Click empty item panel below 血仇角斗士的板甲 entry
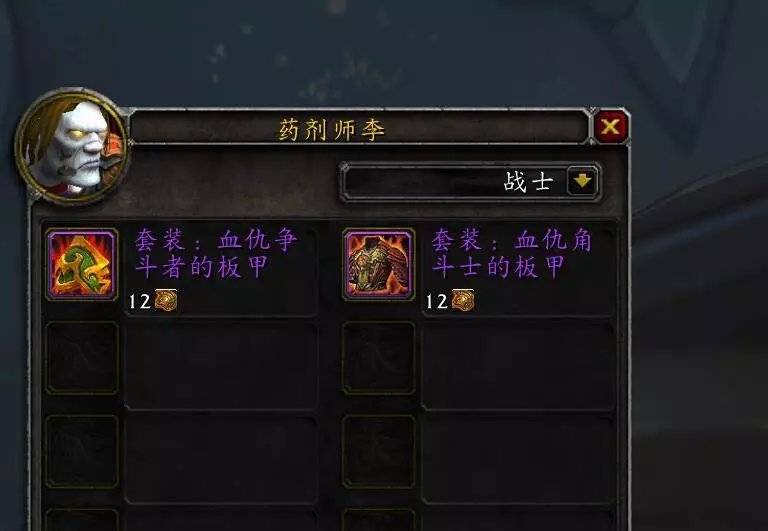Screen dimensions: 768x531 pos(518,365)
